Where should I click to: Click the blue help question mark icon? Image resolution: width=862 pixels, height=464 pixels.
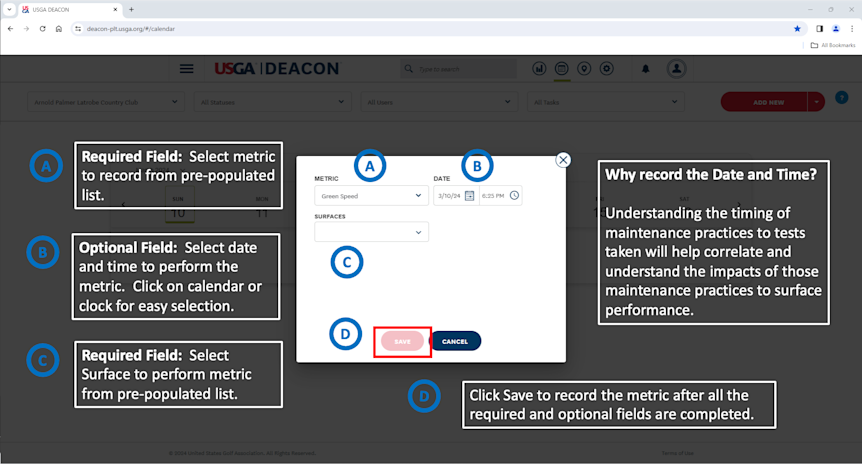(x=841, y=98)
